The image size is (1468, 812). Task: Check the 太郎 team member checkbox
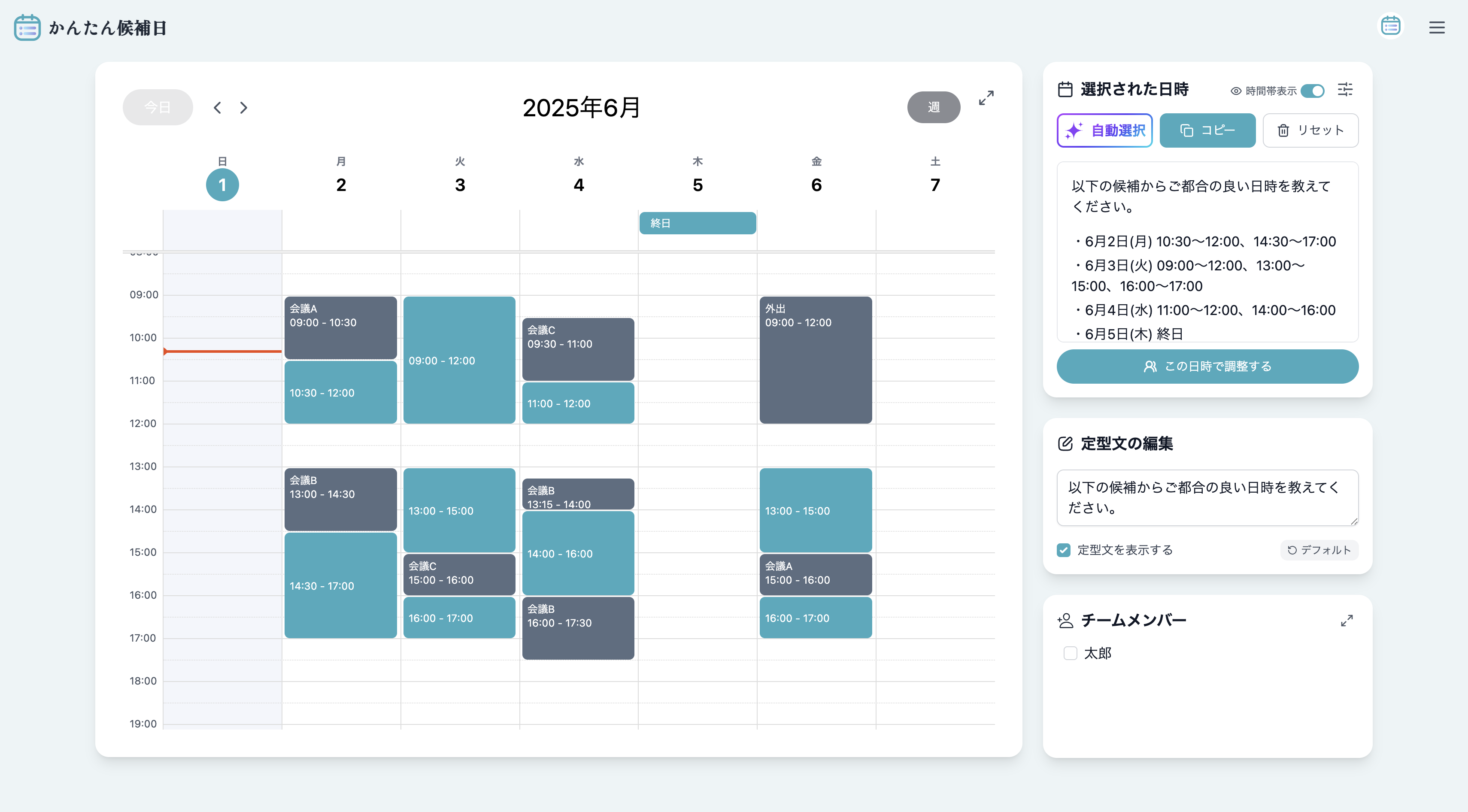click(x=1070, y=653)
